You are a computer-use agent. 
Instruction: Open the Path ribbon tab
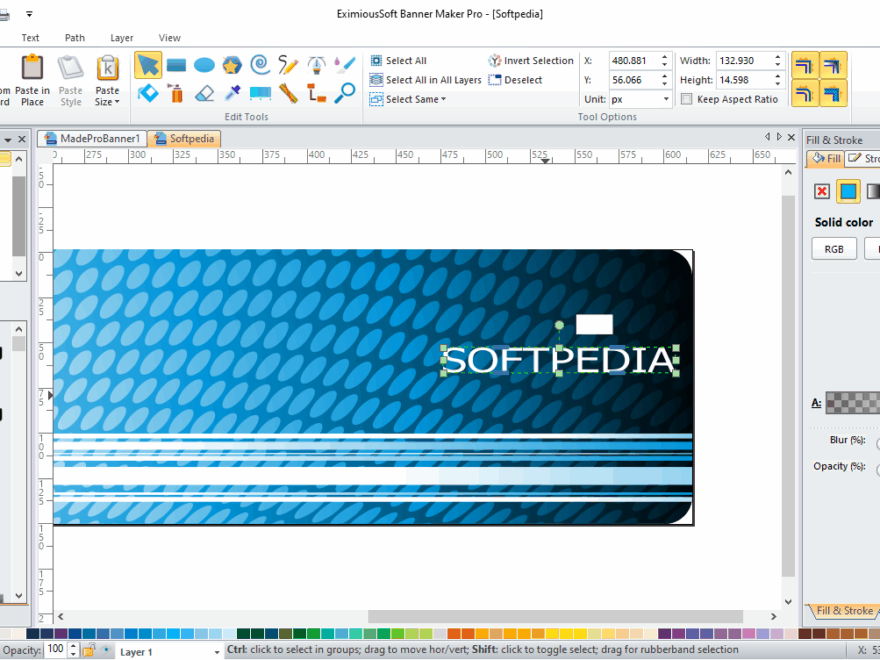point(75,38)
